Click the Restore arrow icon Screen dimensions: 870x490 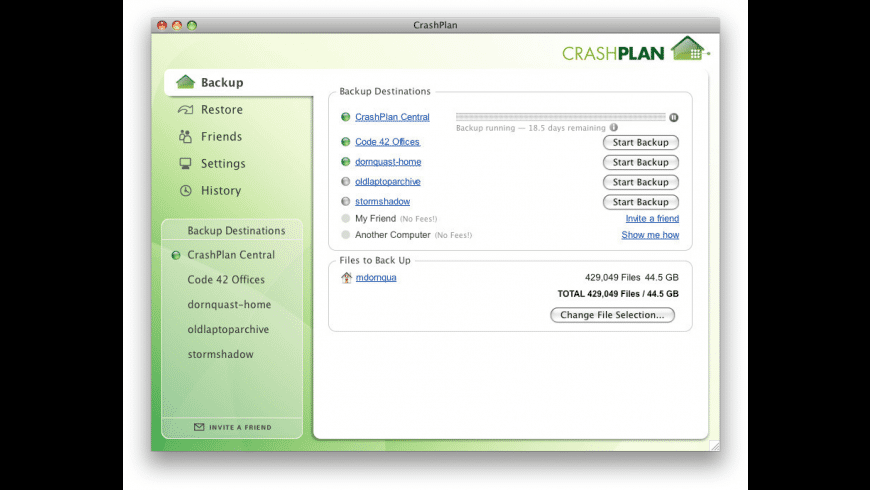pos(185,110)
